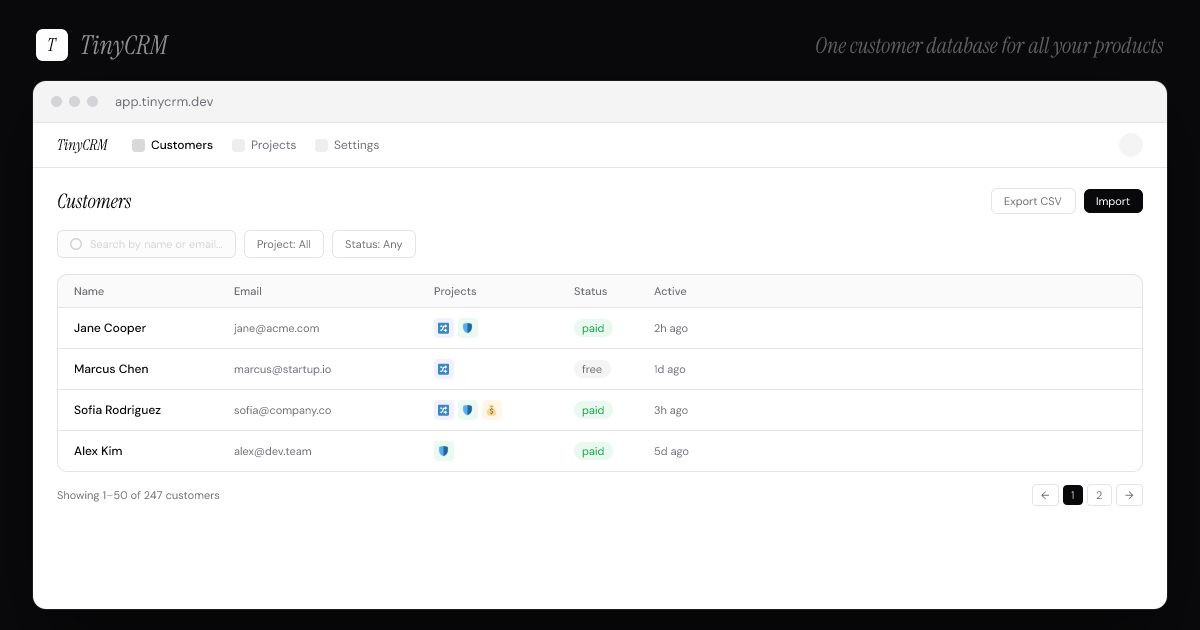The height and width of the screenshot is (630, 1200).
Task: Open the Jane Cooper customer name
Action: [x=110, y=328]
